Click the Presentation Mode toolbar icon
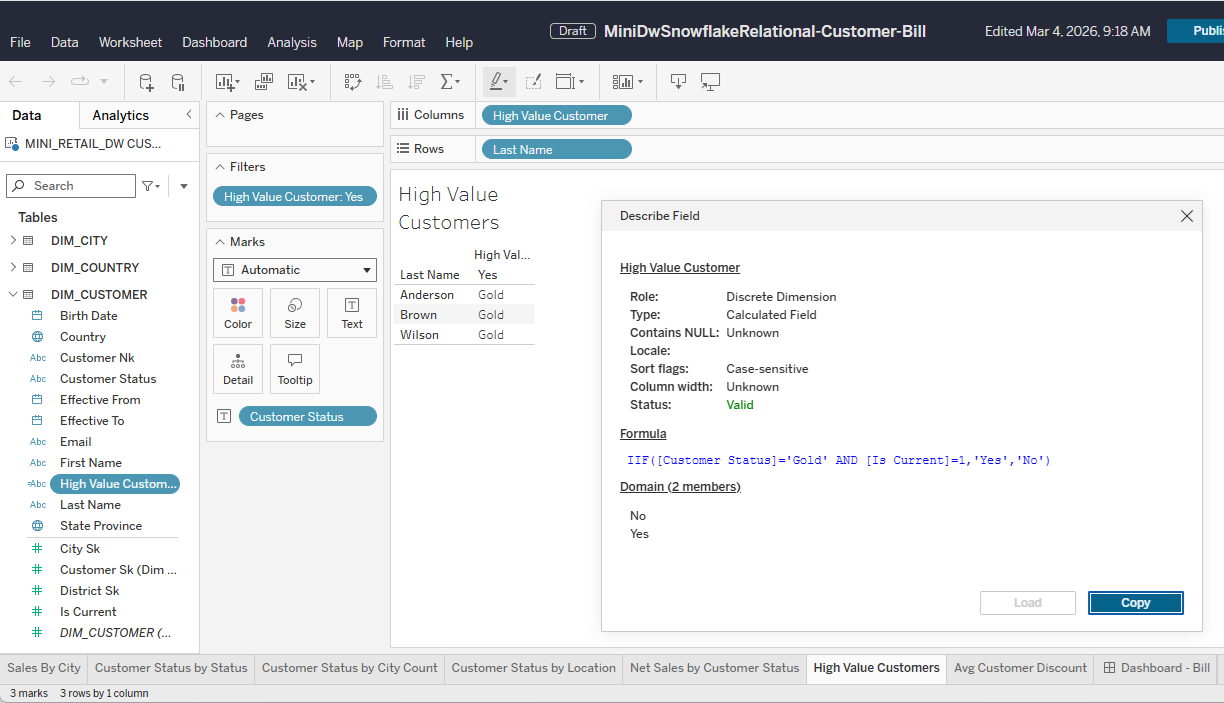Viewport: 1224px width, 703px height. pos(711,82)
